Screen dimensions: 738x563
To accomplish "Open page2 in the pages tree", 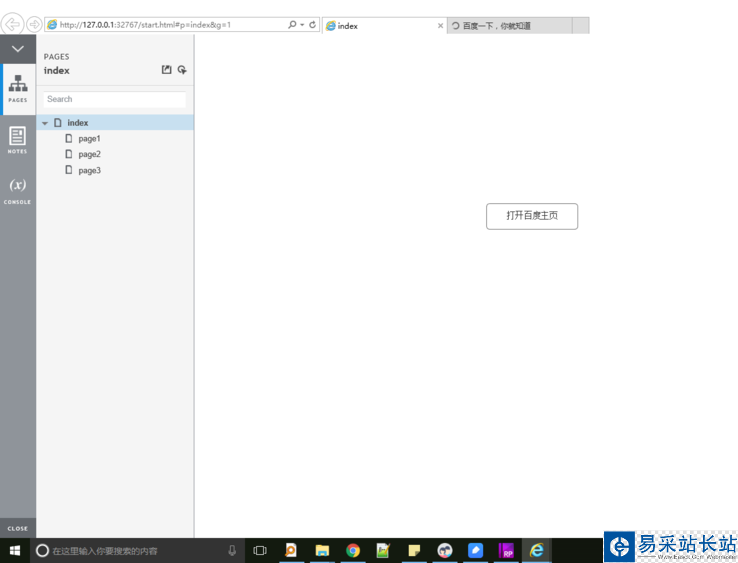I will pos(89,154).
